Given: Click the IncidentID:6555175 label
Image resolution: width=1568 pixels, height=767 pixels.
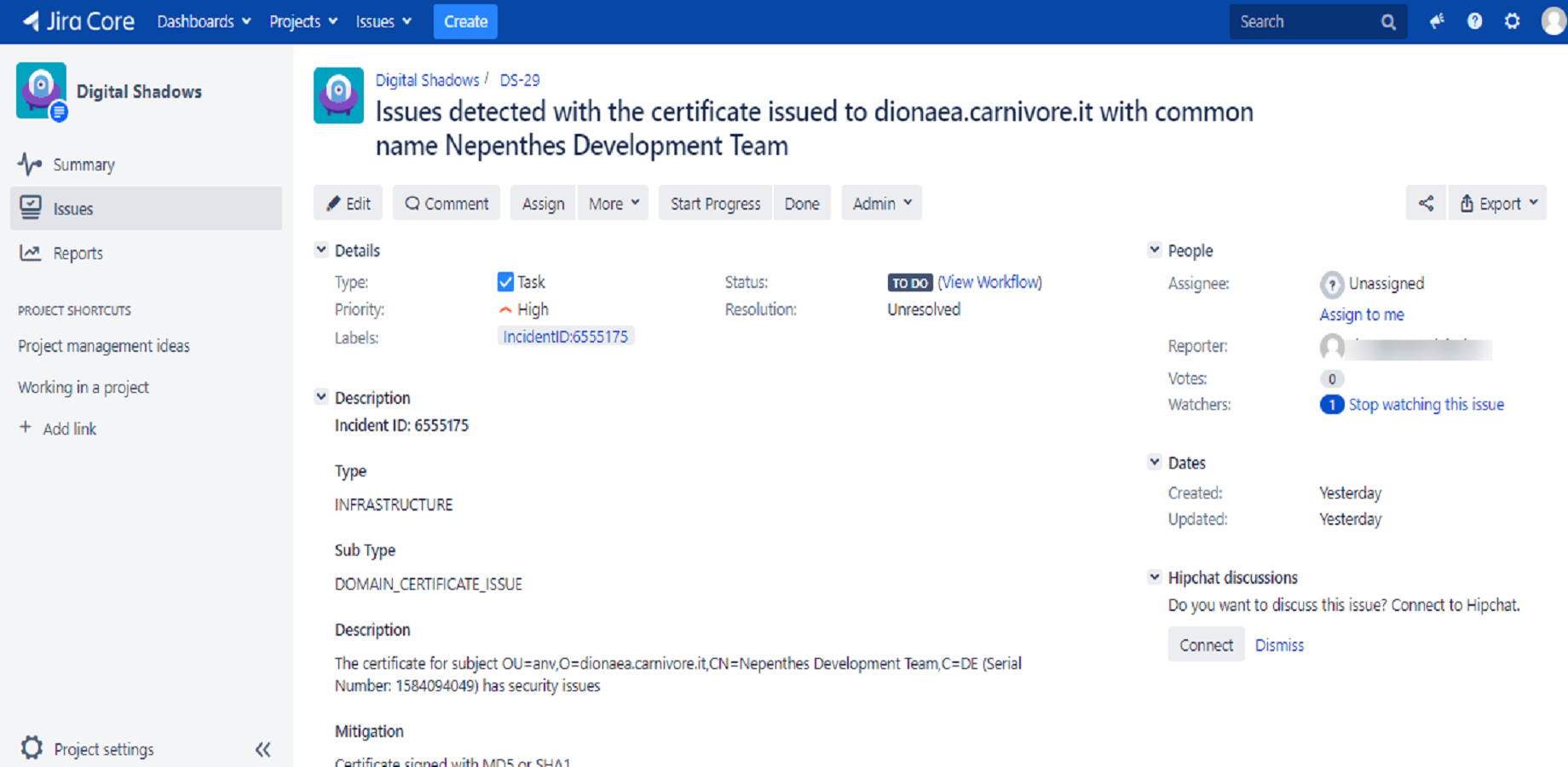Looking at the screenshot, I should [565, 337].
